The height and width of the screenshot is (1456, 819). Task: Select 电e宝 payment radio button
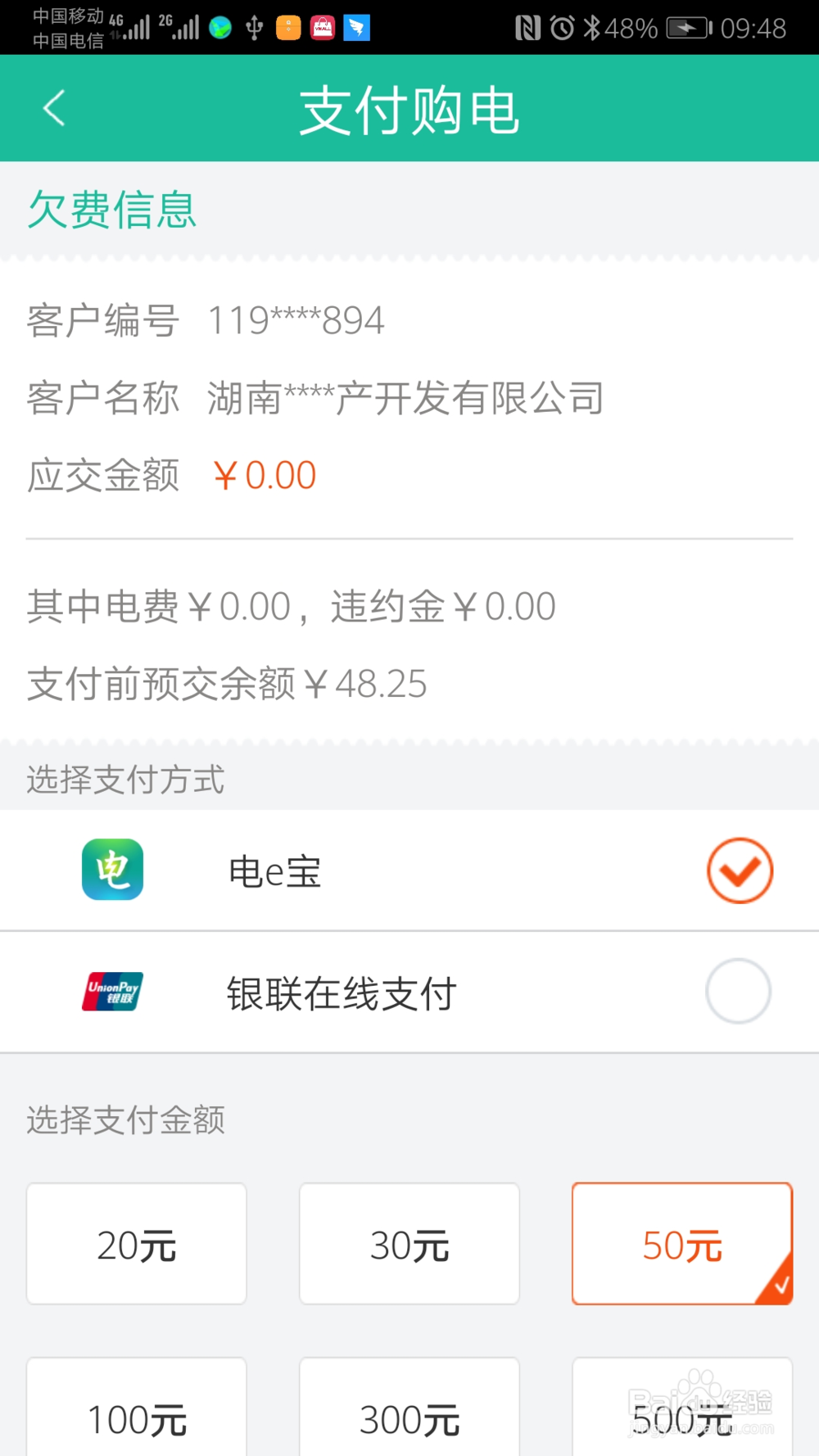click(x=740, y=870)
